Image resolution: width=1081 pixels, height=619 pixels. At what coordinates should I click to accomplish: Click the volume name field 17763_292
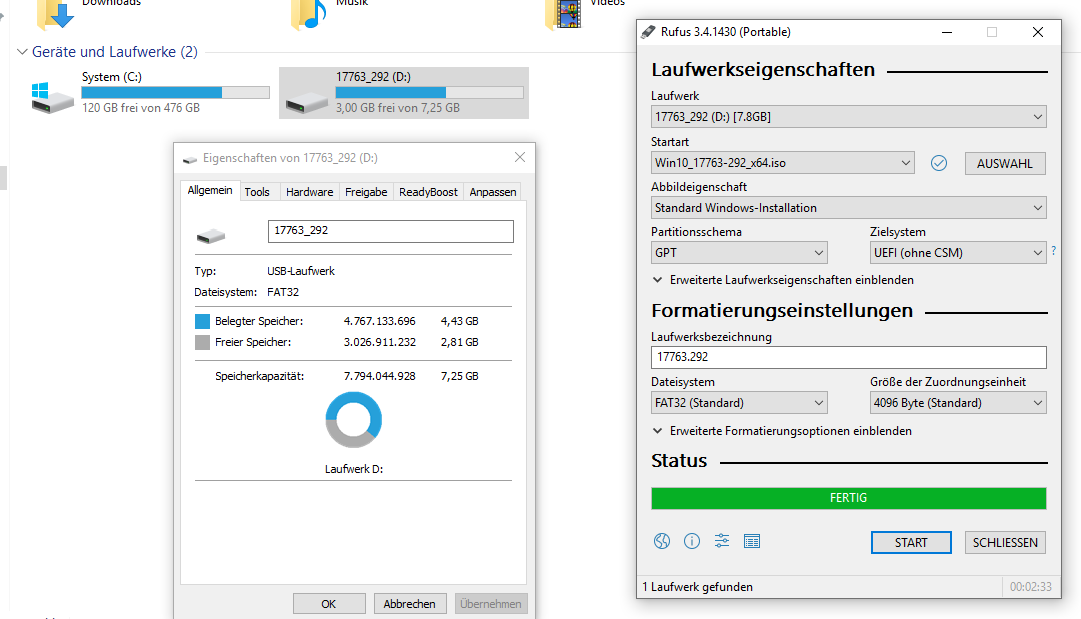(390, 231)
